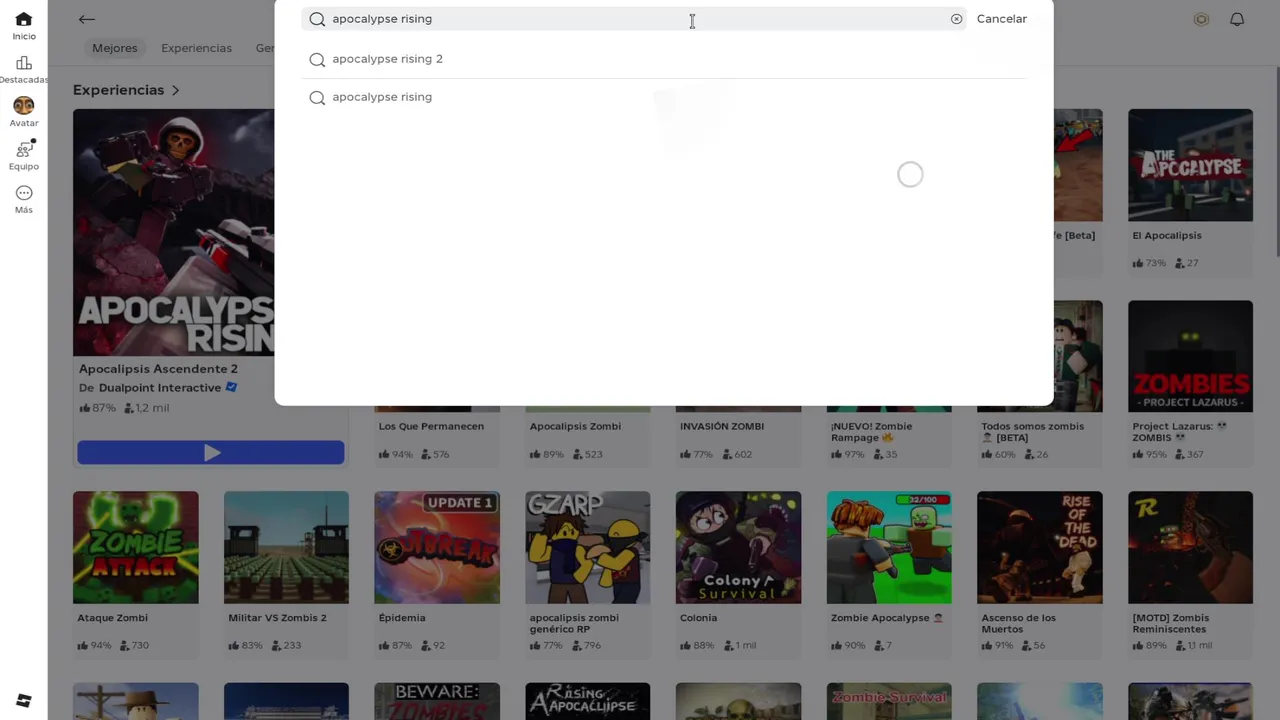This screenshot has width=1280, height=720.
Task: Open the Project Lazarus ZOMBIES thumbnail
Action: (1190, 356)
